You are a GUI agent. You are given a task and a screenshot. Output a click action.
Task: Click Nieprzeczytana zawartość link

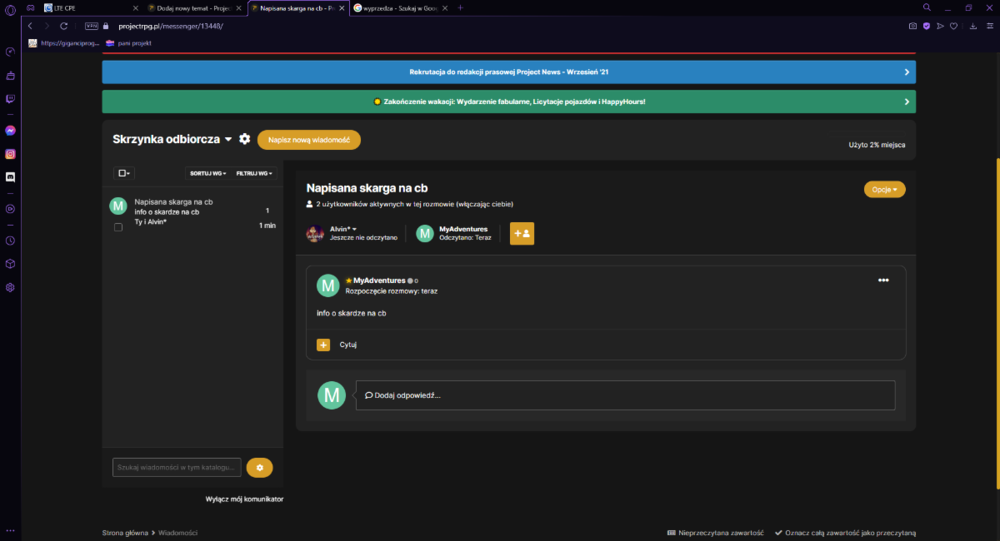click(x=716, y=533)
